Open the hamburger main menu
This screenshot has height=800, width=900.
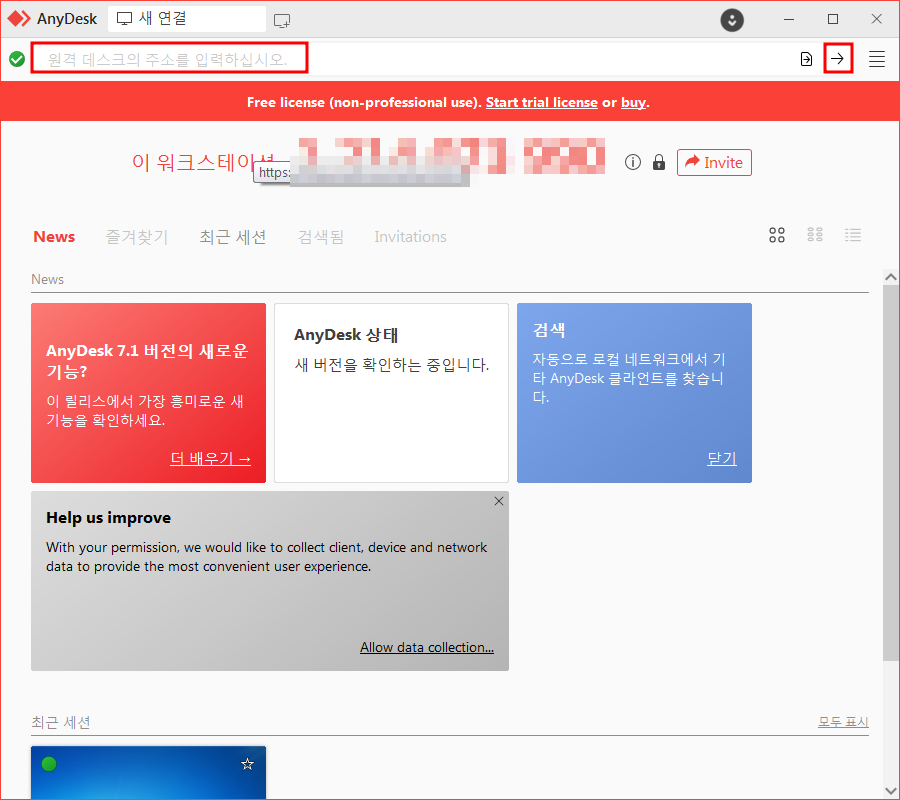[x=876, y=59]
